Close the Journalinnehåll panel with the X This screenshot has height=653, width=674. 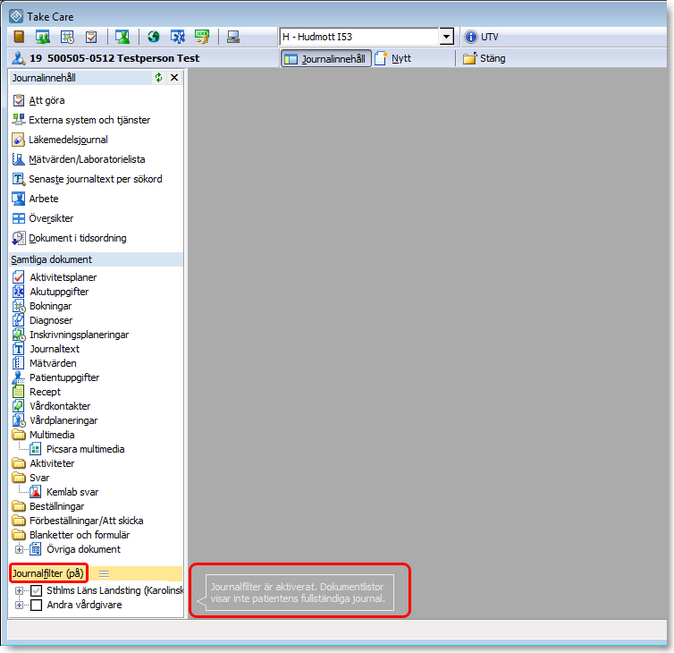click(174, 78)
